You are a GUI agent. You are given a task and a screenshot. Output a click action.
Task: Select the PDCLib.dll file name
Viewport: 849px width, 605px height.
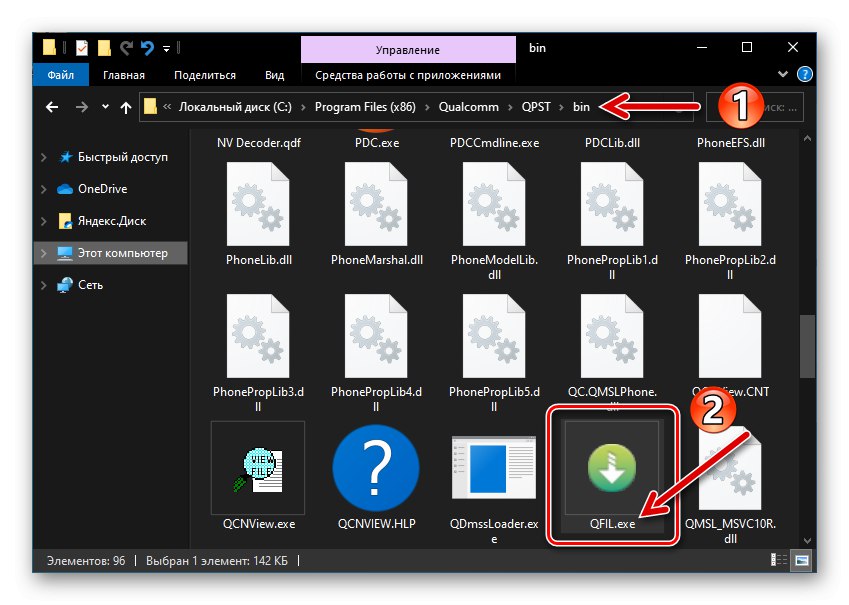612,143
